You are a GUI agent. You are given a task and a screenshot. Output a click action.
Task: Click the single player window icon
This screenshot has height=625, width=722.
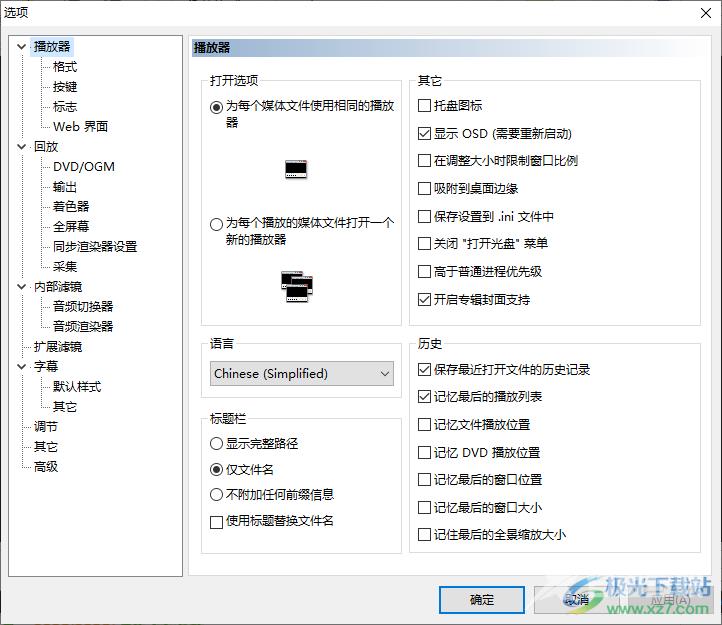(296, 169)
